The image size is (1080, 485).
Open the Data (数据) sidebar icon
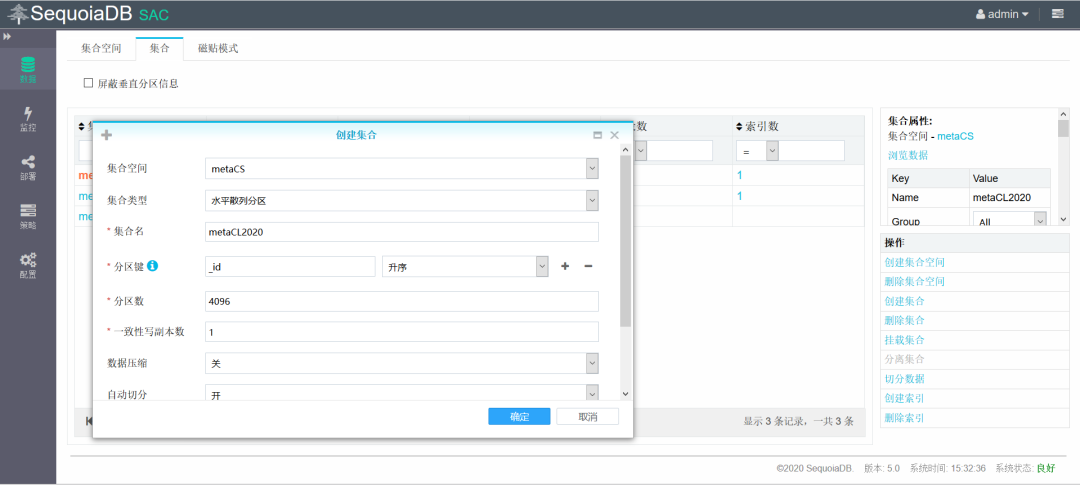(28, 70)
